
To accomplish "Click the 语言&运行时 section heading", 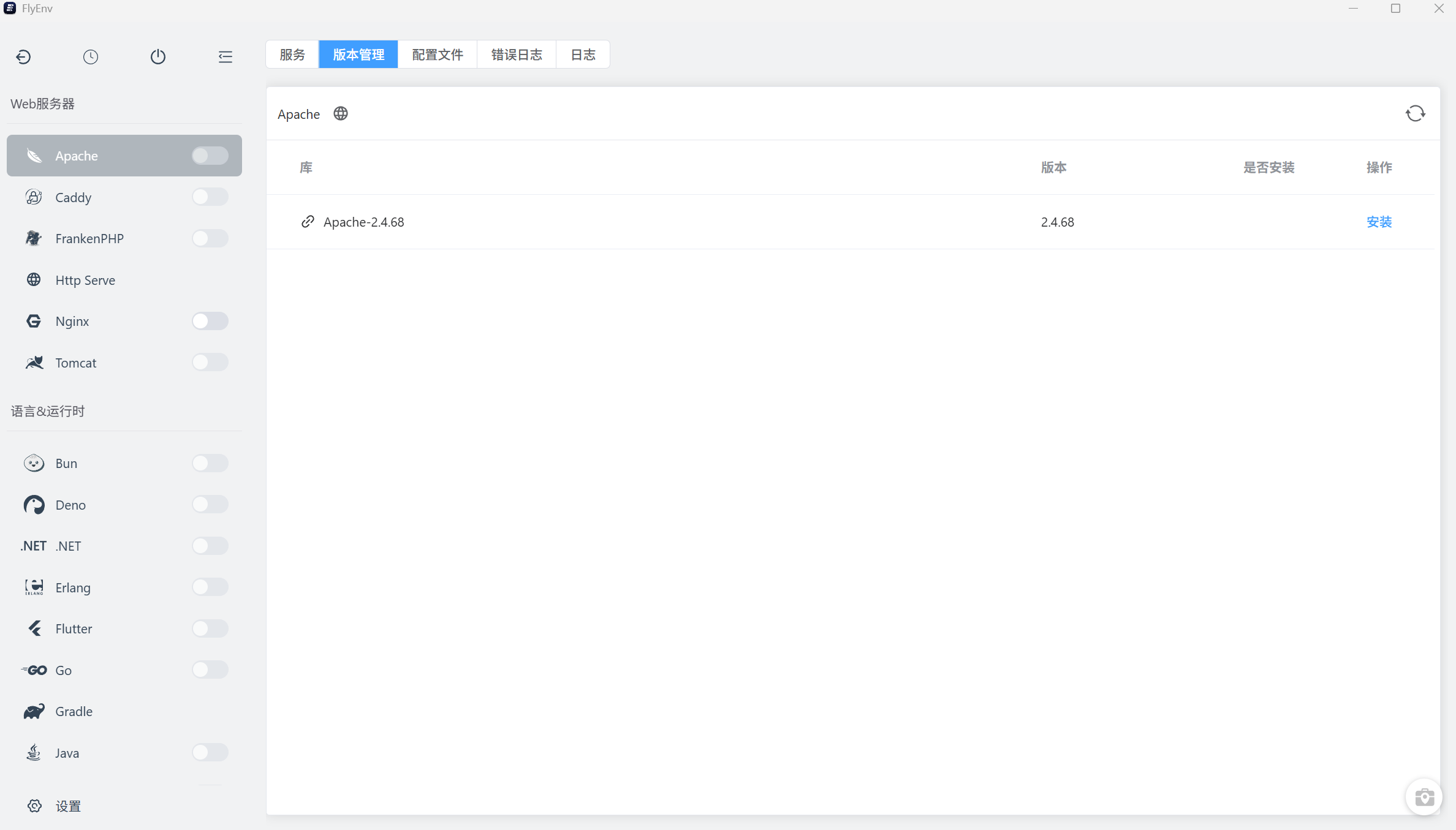I will click(x=48, y=411).
